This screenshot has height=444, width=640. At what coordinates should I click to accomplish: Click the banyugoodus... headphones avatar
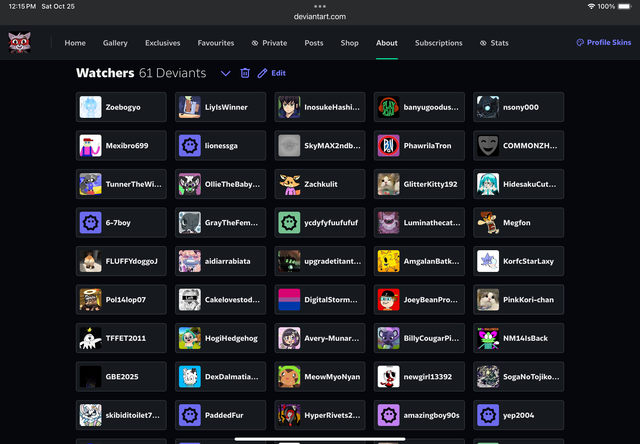[x=389, y=107]
